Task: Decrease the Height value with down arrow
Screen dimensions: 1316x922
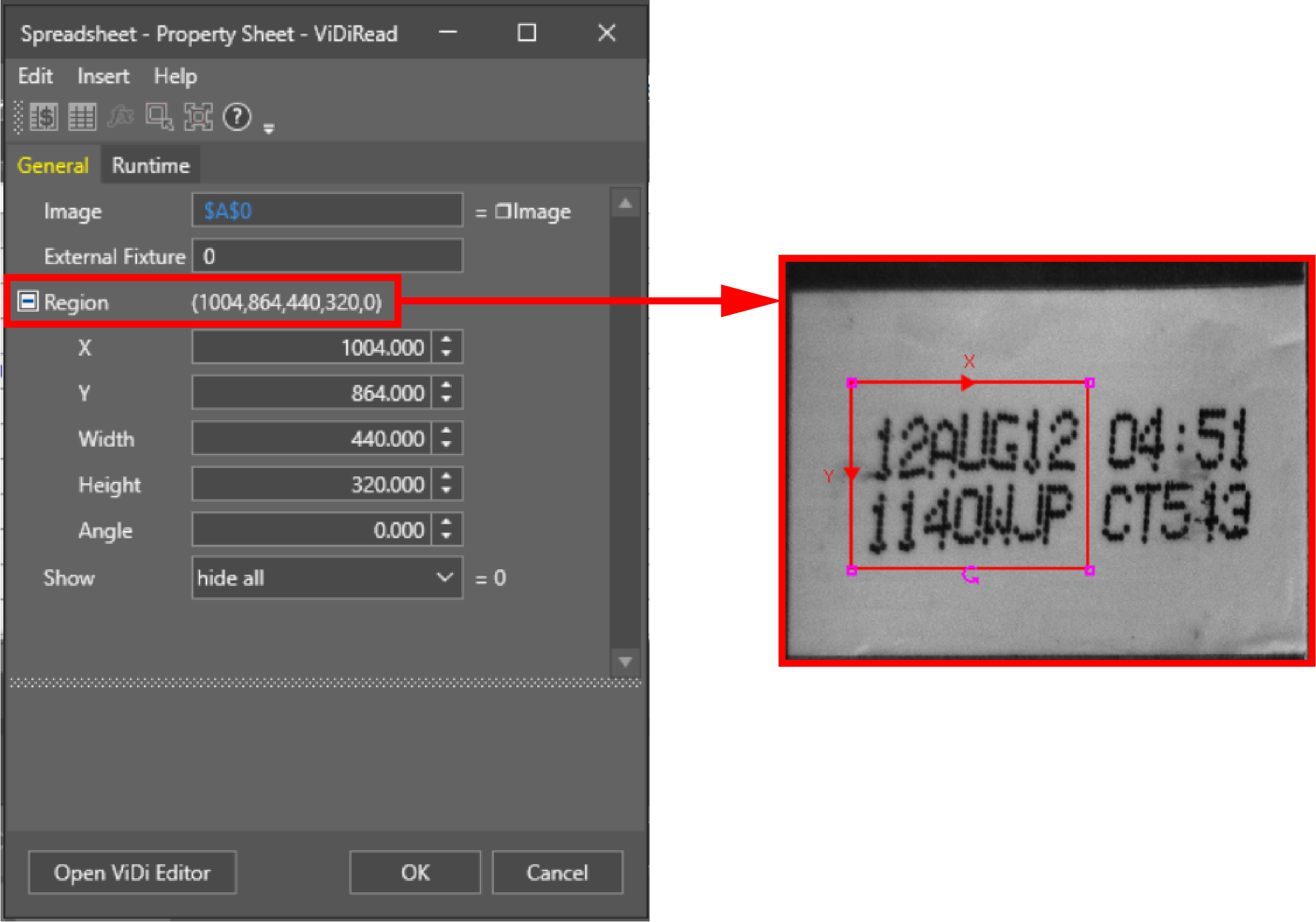Action: pyautogui.click(x=447, y=491)
